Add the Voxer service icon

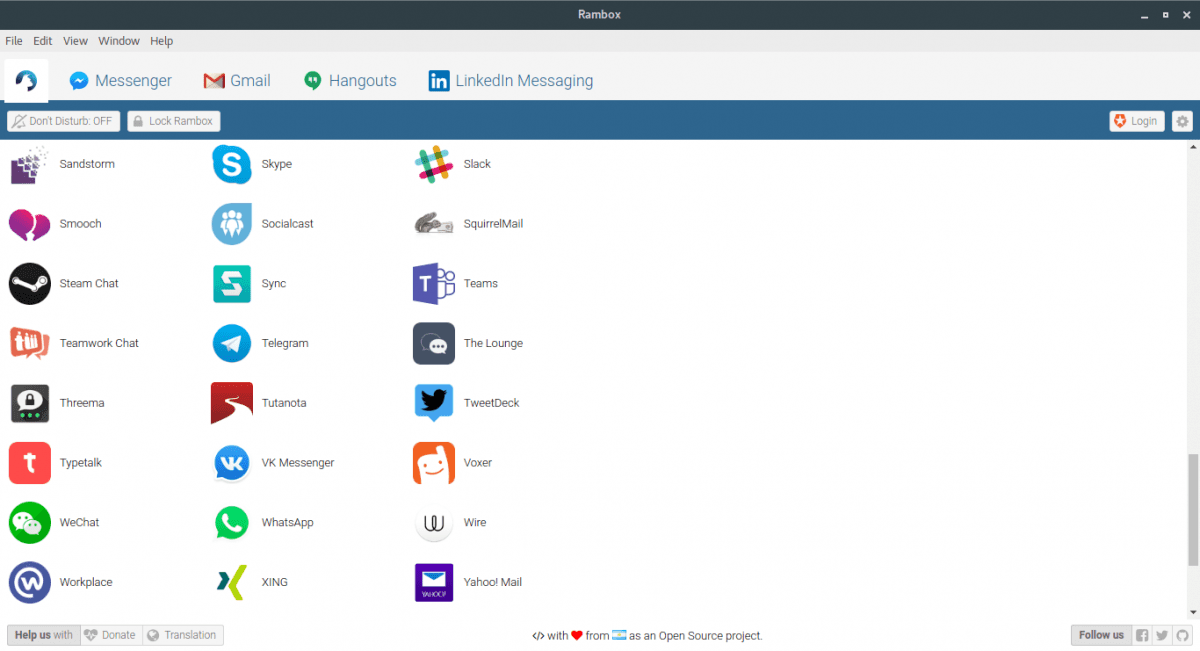[434, 463]
